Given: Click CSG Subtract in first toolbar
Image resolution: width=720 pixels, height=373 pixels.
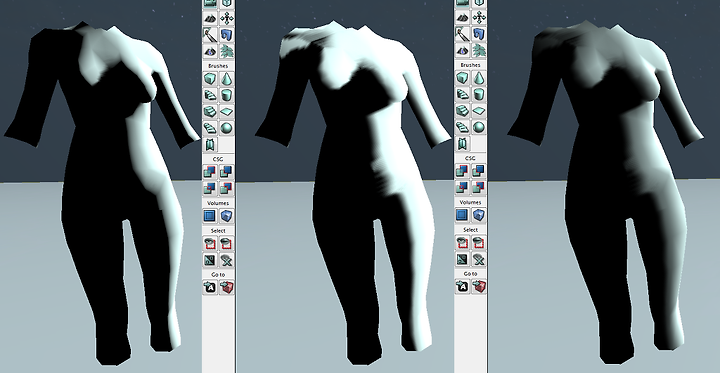Looking at the screenshot, I should tap(227, 172).
